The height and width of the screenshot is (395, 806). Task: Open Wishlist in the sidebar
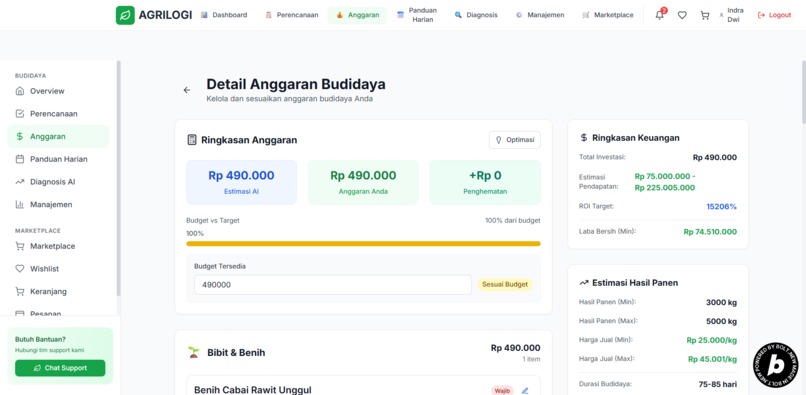(x=58, y=268)
